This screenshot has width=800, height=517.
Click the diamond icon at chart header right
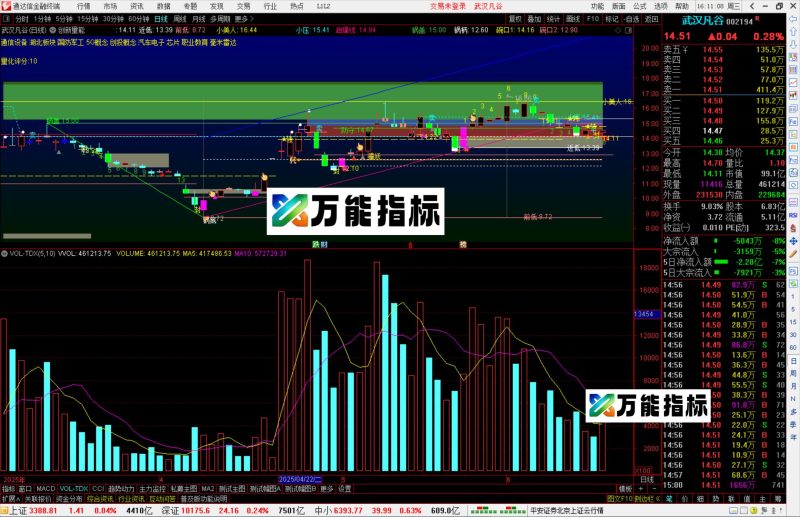click(x=618, y=30)
